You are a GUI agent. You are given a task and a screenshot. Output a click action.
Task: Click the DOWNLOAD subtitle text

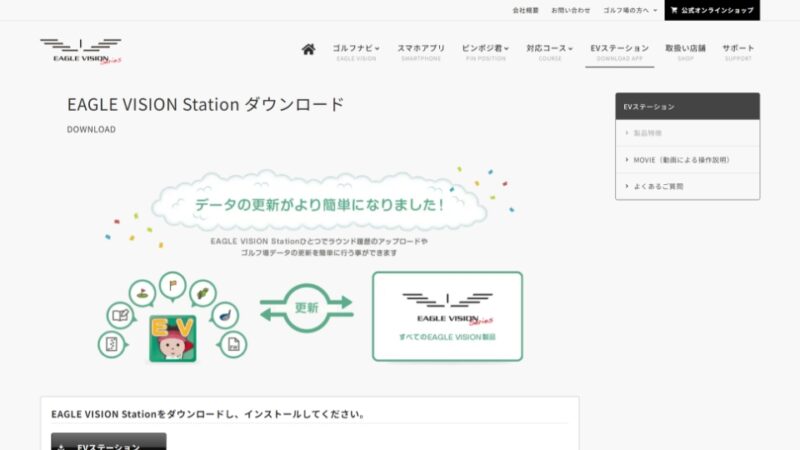(x=91, y=130)
